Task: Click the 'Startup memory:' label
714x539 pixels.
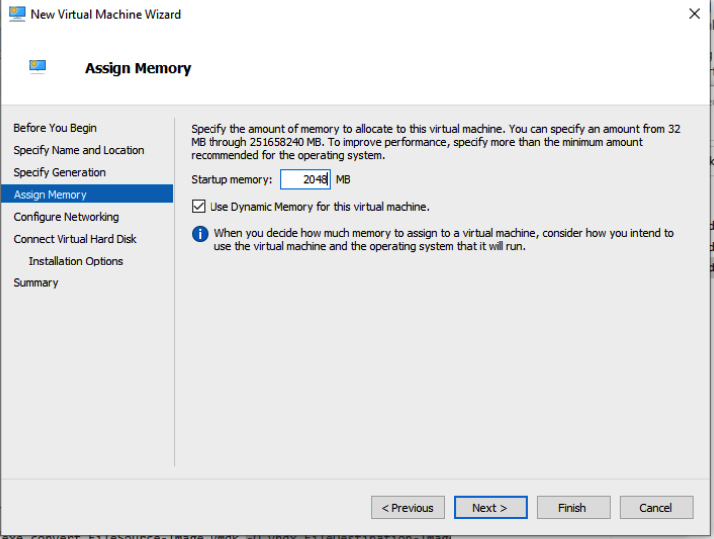Action: click(232, 180)
